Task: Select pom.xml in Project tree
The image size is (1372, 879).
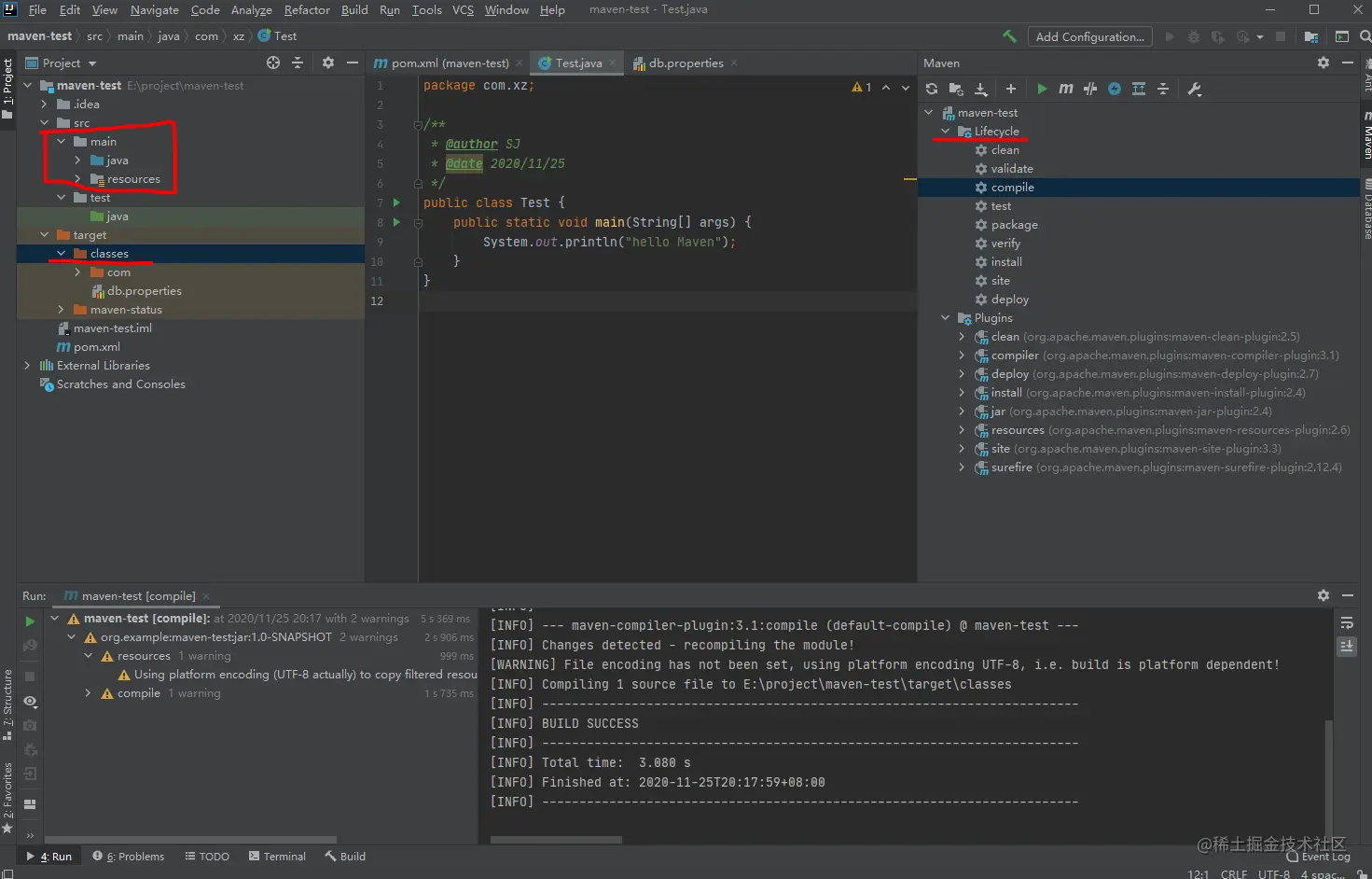Action: coord(96,346)
